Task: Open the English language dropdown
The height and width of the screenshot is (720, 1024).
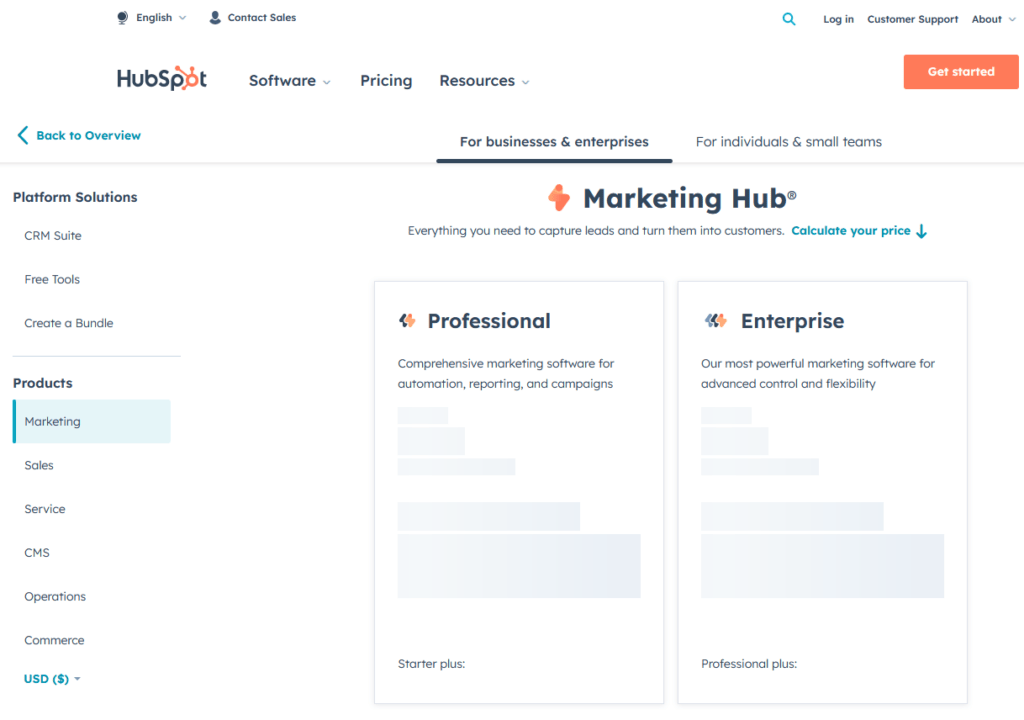Action: pos(161,18)
